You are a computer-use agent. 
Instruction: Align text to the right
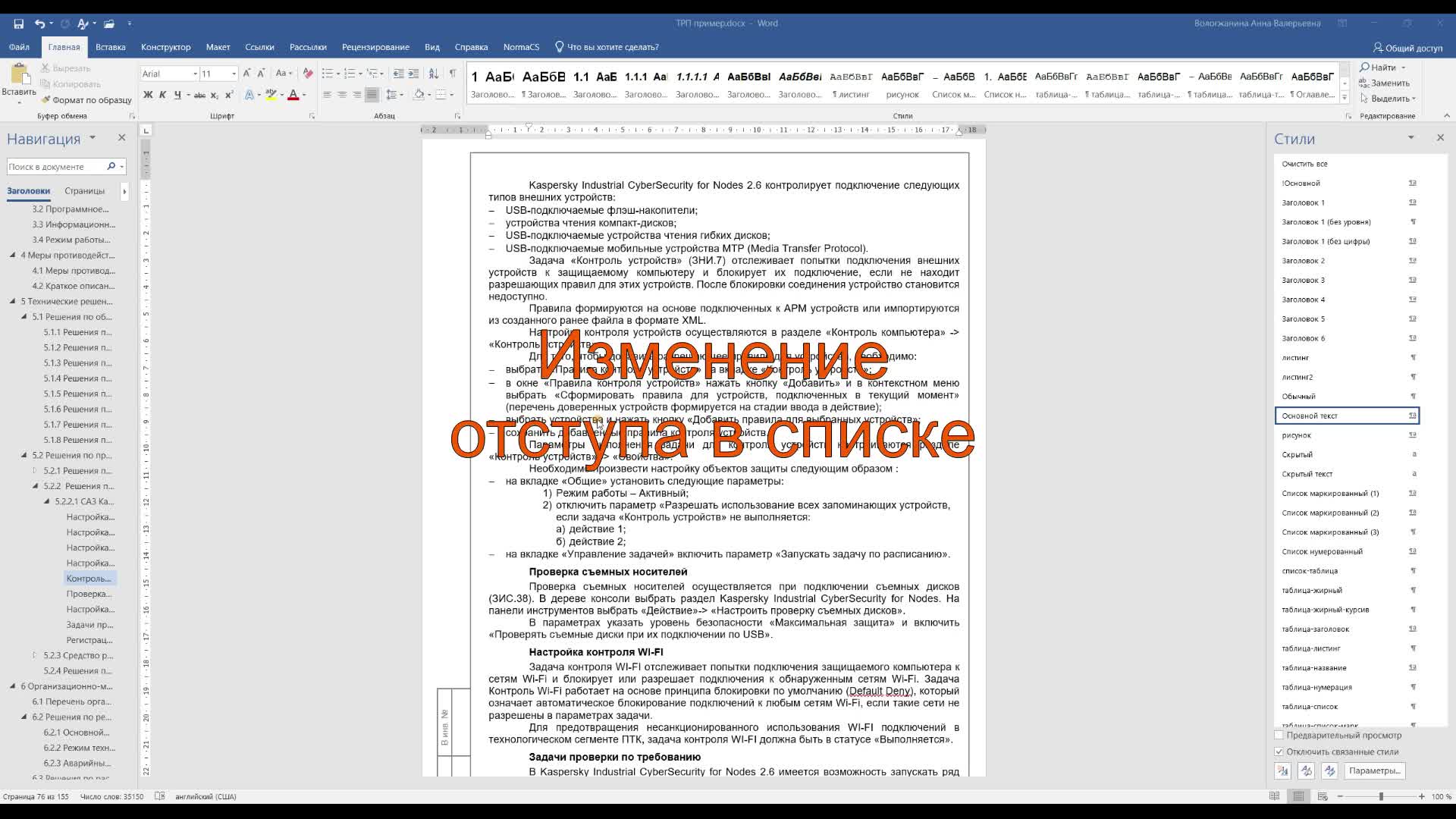(x=356, y=95)
